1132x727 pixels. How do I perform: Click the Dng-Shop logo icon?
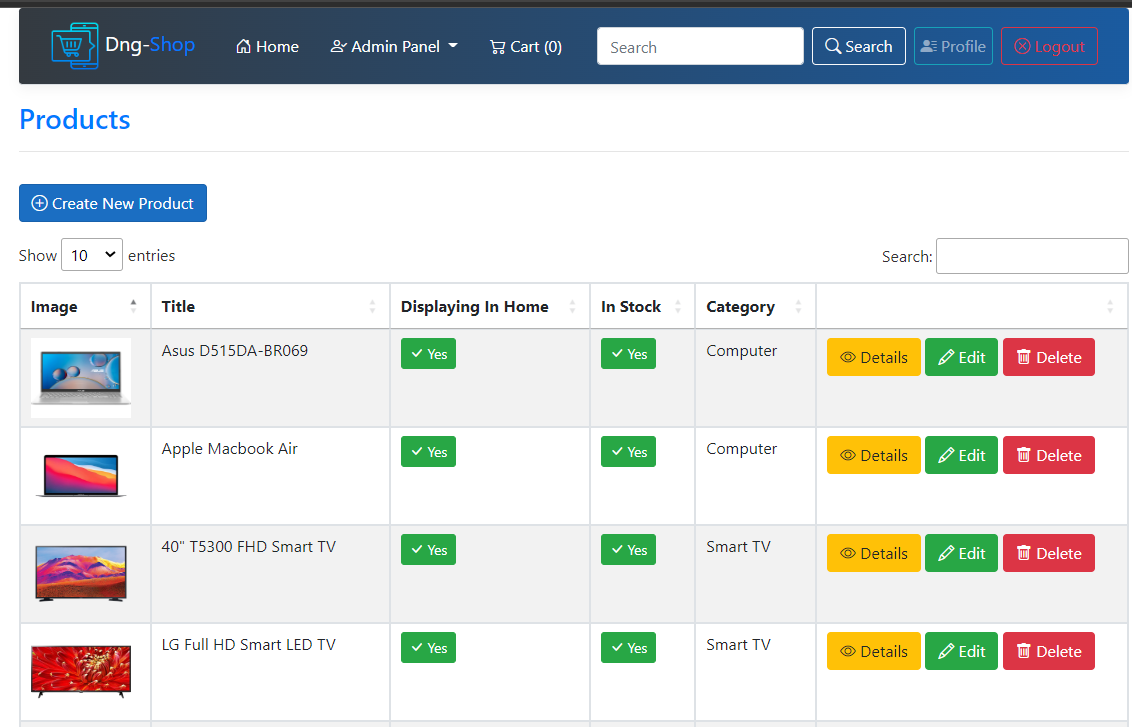pyautogui.click(x=75, y=46)
